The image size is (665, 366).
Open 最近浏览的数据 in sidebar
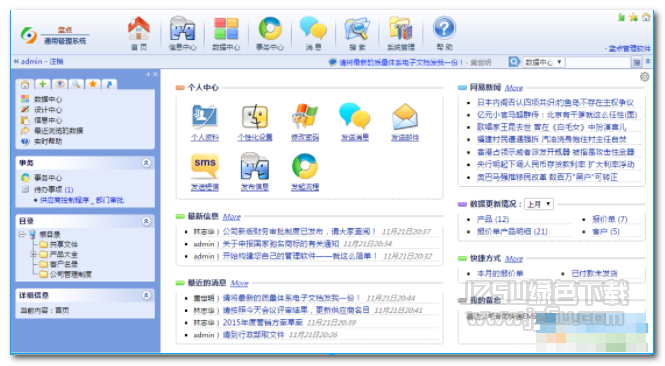(x=59, y=131)
